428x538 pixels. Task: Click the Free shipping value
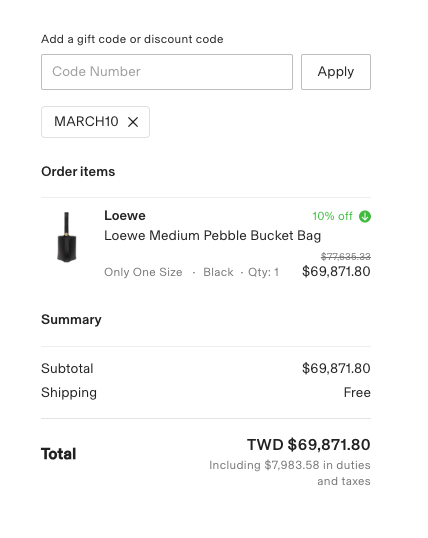click(x=357, y=392)
